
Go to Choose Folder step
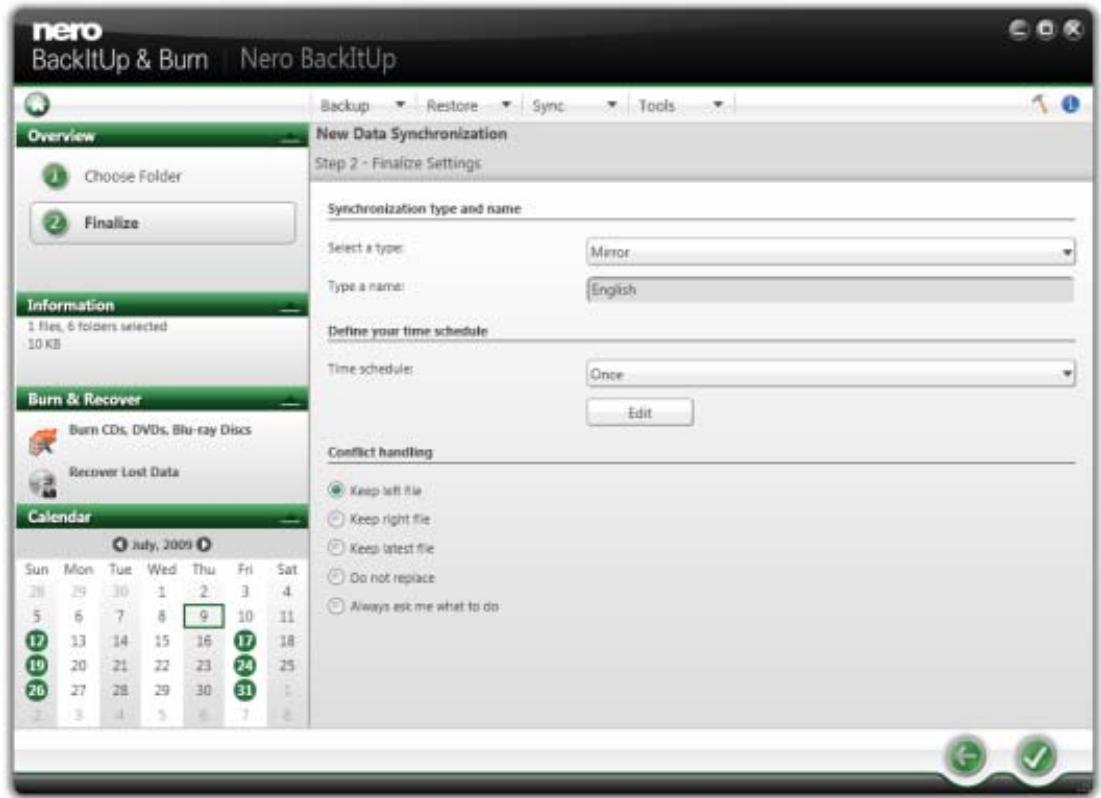(x=133, y=176)
